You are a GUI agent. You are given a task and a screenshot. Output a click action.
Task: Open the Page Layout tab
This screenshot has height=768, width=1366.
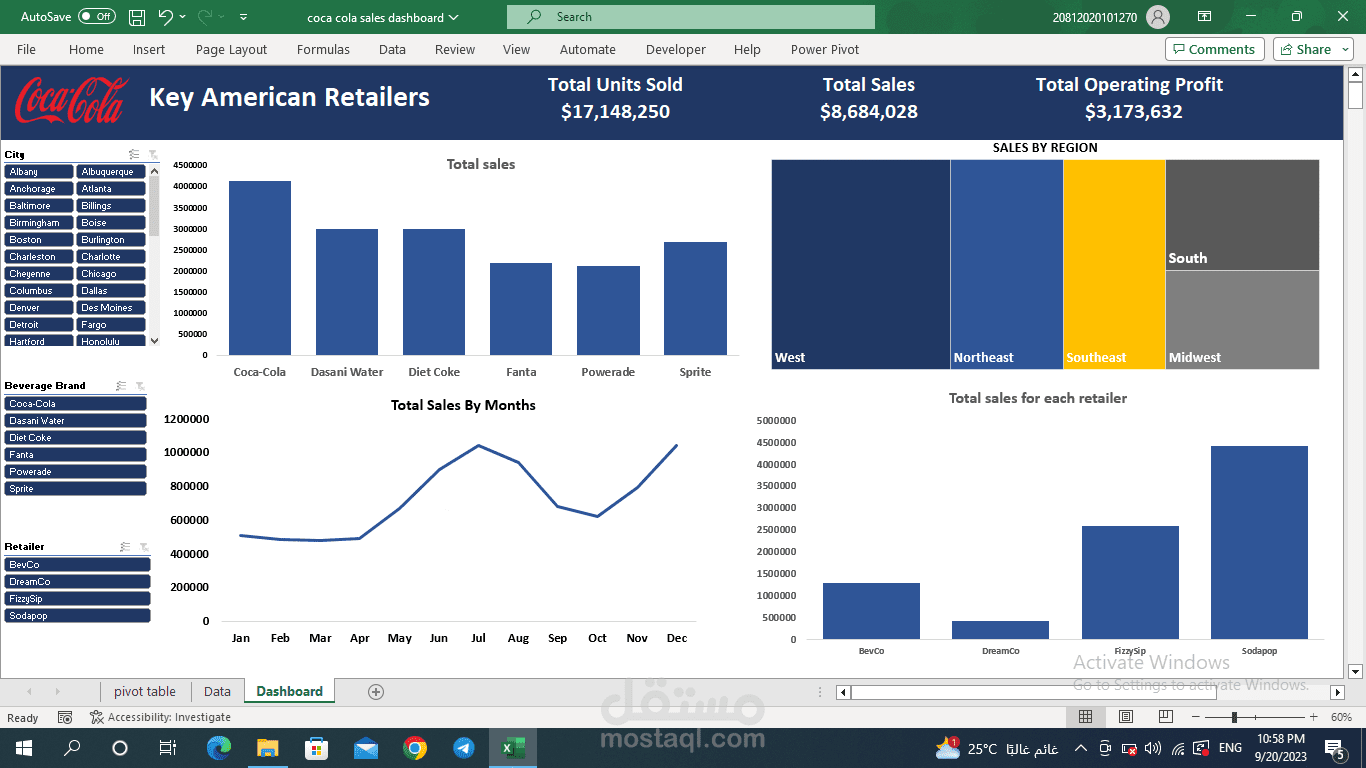tap(231, 49)
